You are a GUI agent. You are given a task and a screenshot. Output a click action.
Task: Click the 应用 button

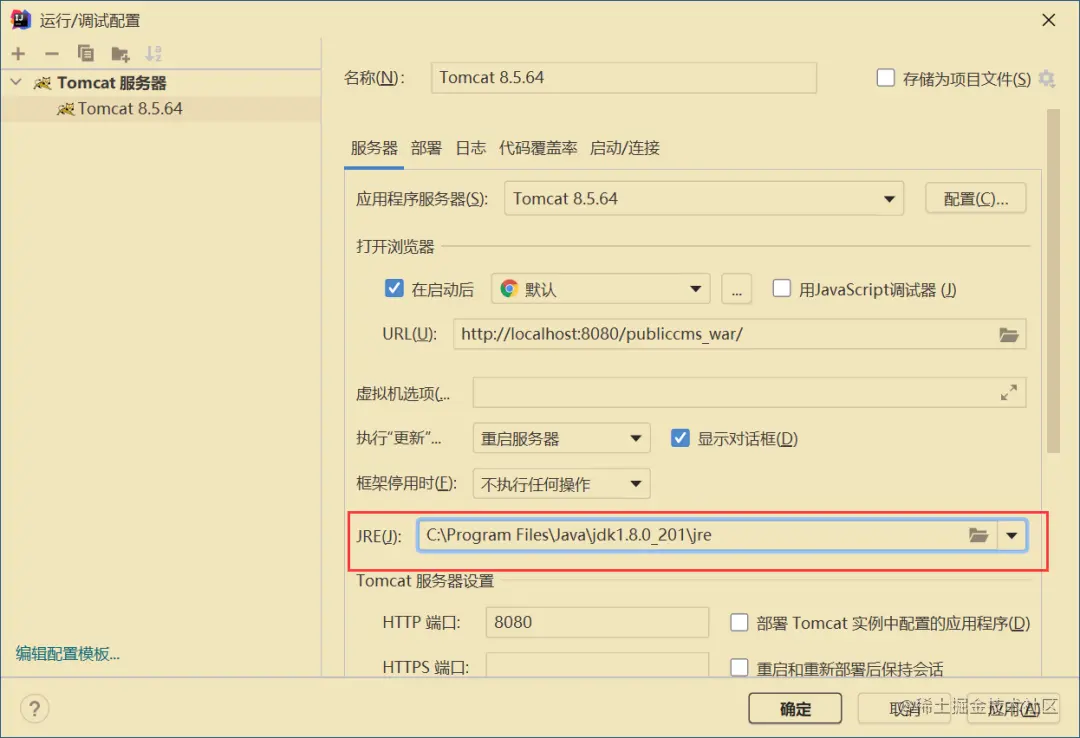[1013, 708]
